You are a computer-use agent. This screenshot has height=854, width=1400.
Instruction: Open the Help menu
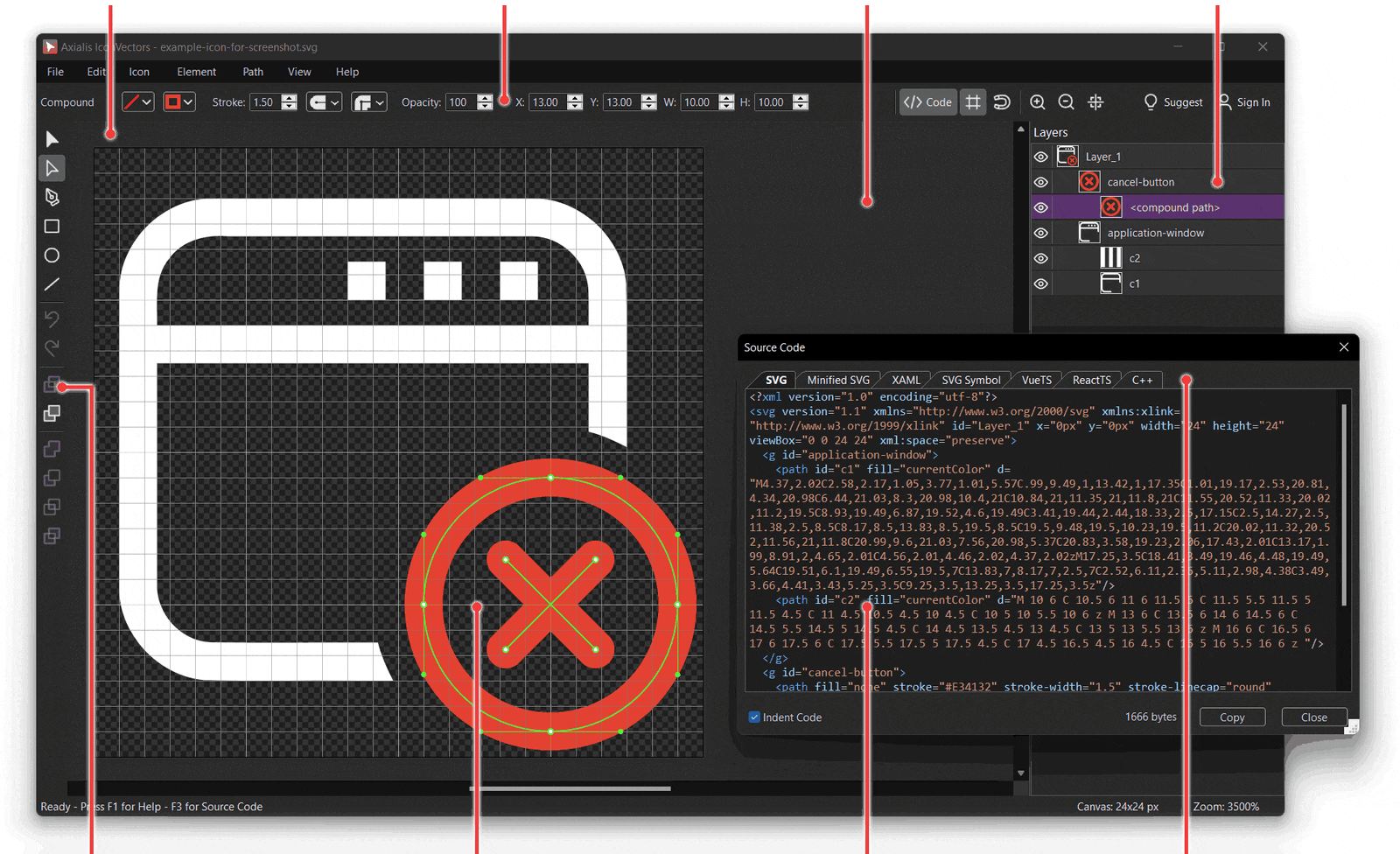coord(347,72)
